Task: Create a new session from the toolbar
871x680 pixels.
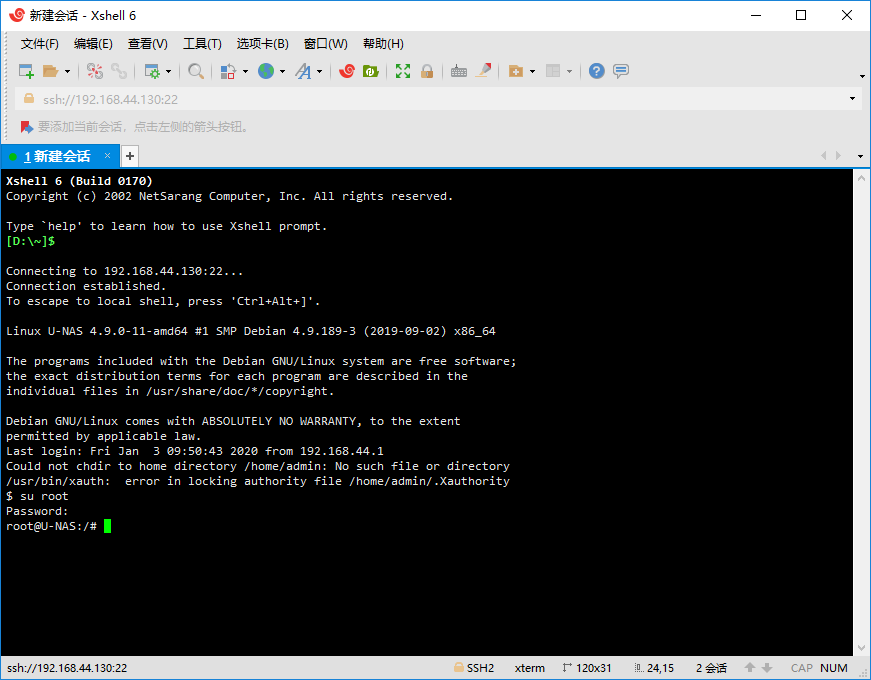Action: tap(24, 71)
